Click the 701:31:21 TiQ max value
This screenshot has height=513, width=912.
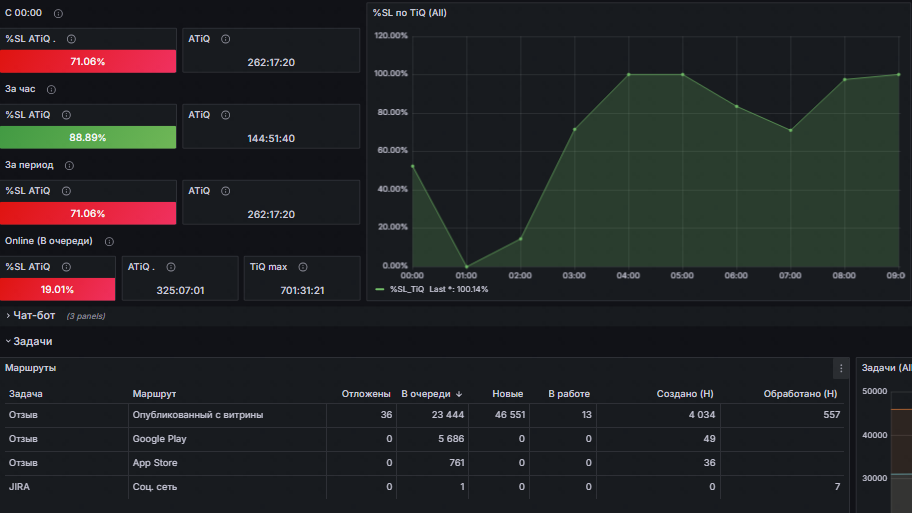[302, 290]
